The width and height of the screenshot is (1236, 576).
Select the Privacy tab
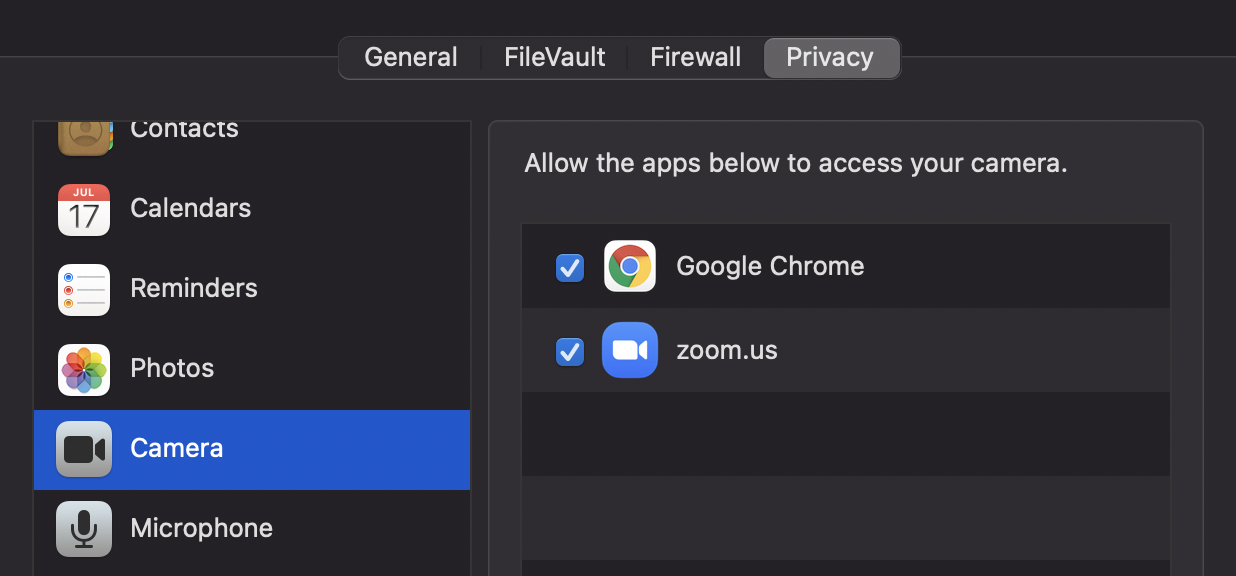pyautogui.click(x=830, y=57)
